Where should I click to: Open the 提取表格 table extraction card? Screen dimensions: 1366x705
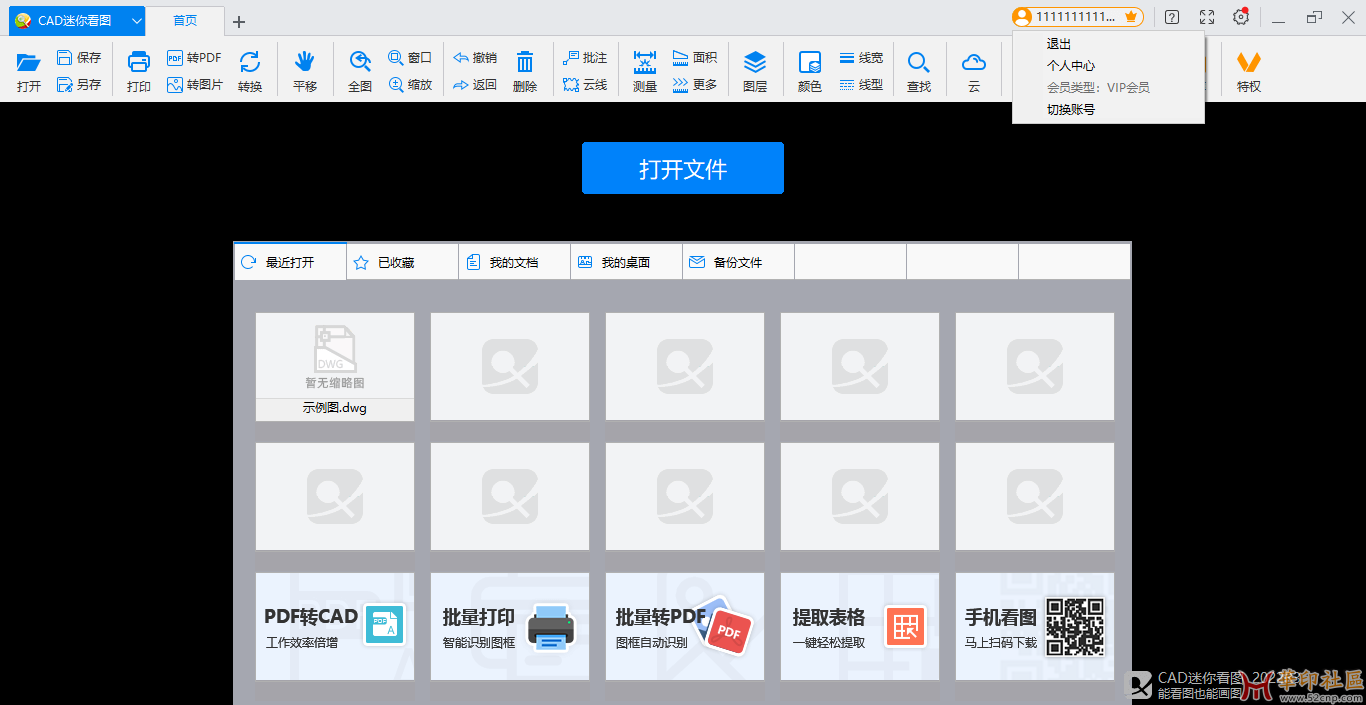pyautogui.click(x=860, y=626)
